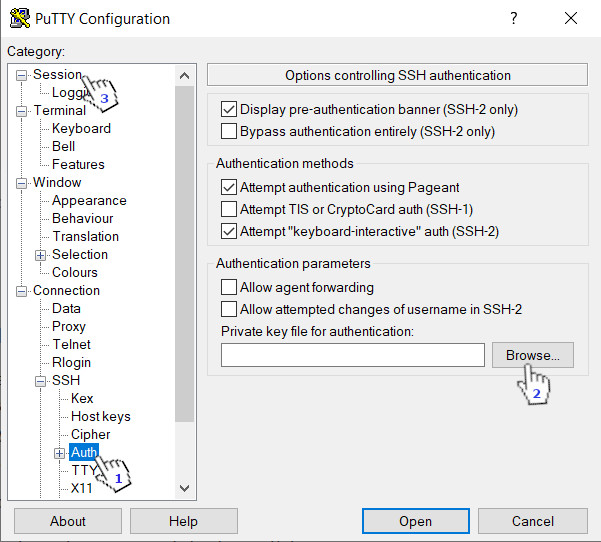The height and width of the screenshot is (542, 601).
Task: Click the Cancel button
Action: pyautogui.click(x=533, y=521)
